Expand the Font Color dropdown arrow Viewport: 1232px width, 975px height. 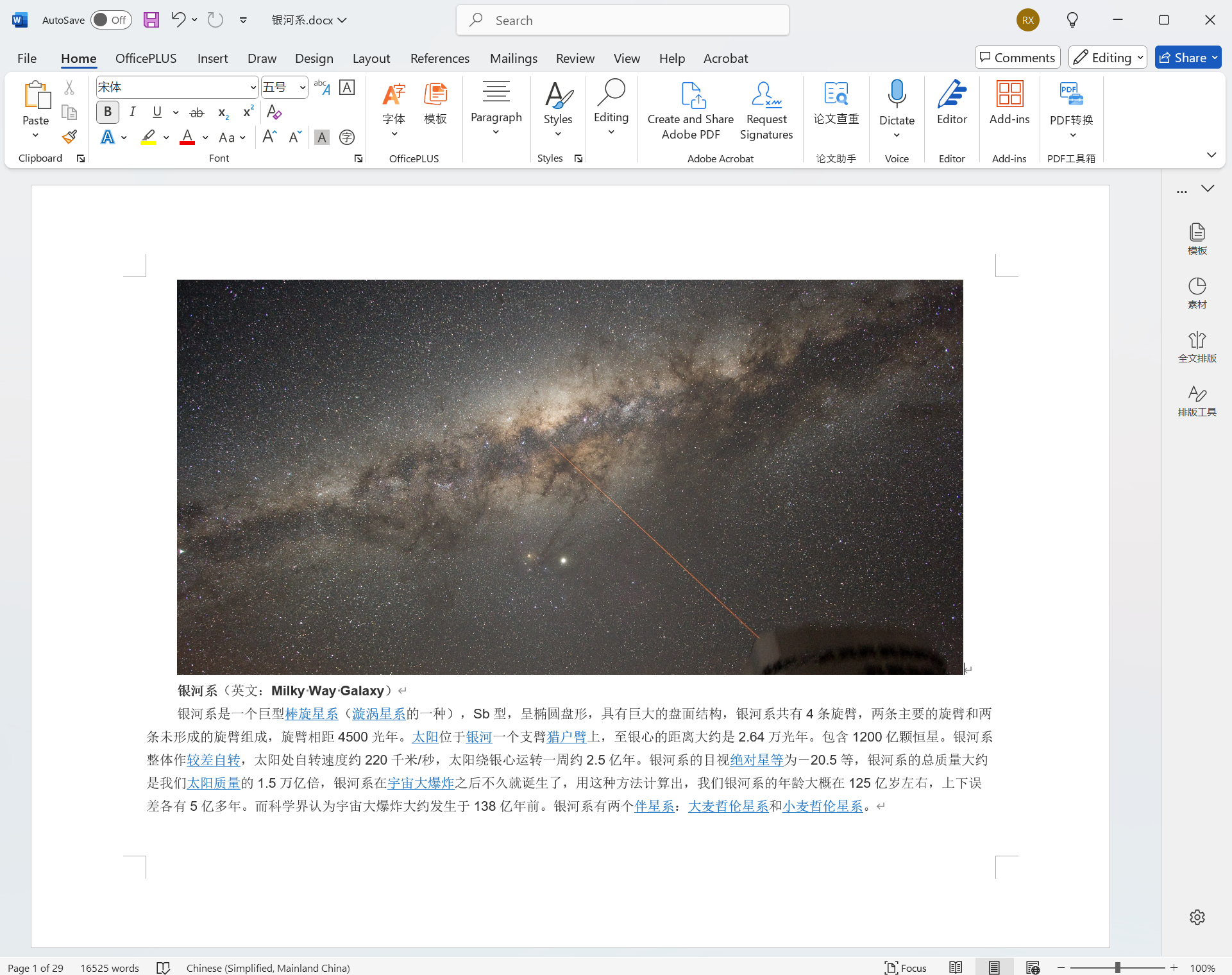(205, 137)
